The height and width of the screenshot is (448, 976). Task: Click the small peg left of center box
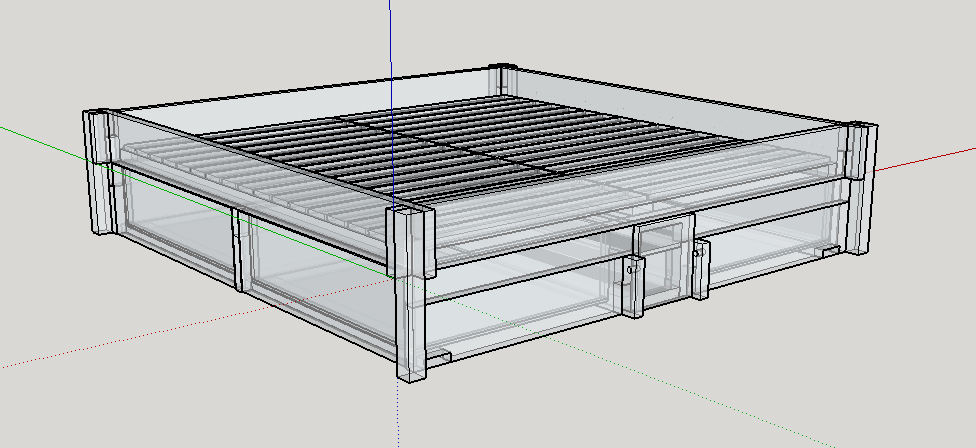coord(631,268)
